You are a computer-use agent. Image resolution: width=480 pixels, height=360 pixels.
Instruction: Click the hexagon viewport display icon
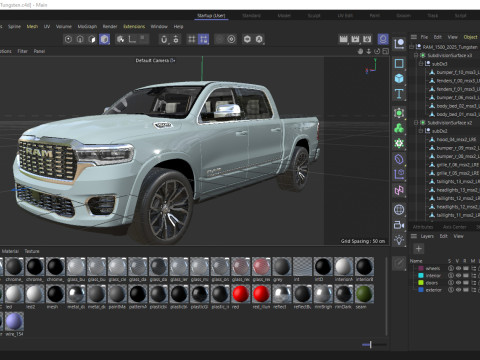[x=247, y=39]
